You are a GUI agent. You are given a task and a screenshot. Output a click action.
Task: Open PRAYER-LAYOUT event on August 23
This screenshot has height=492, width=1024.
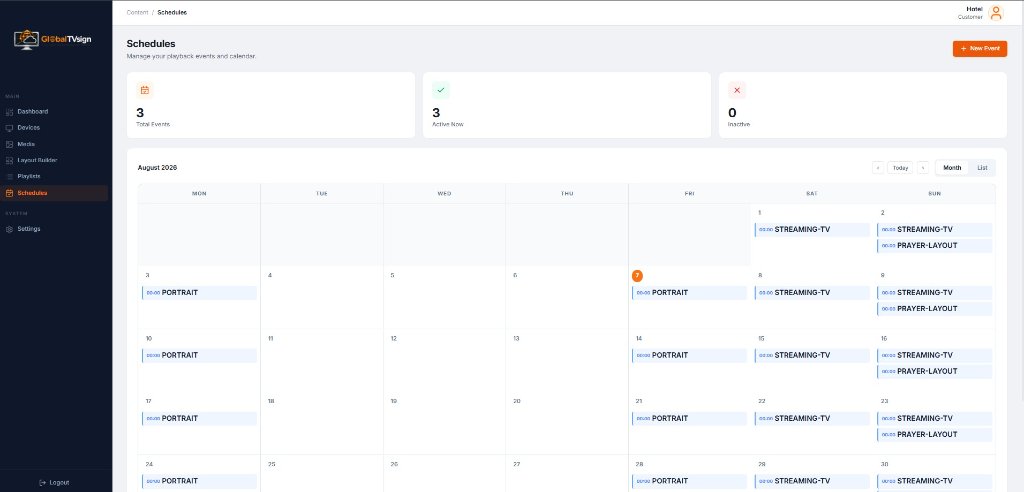tap(935, 434)
